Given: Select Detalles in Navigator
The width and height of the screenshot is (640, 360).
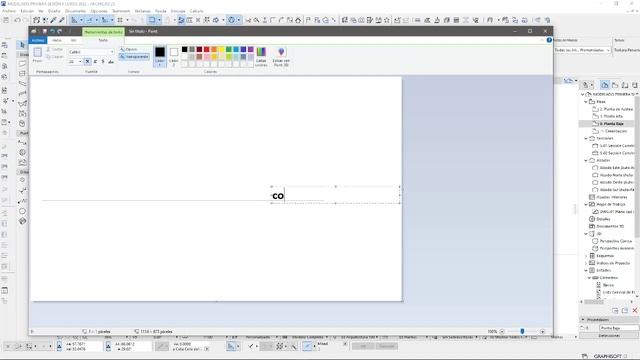Looking at the screenshot, I should (x=600, y=219).
